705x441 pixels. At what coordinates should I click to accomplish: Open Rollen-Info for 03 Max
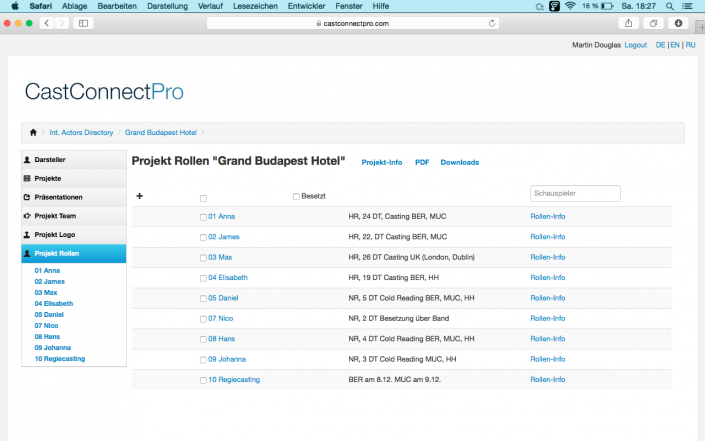547,257
